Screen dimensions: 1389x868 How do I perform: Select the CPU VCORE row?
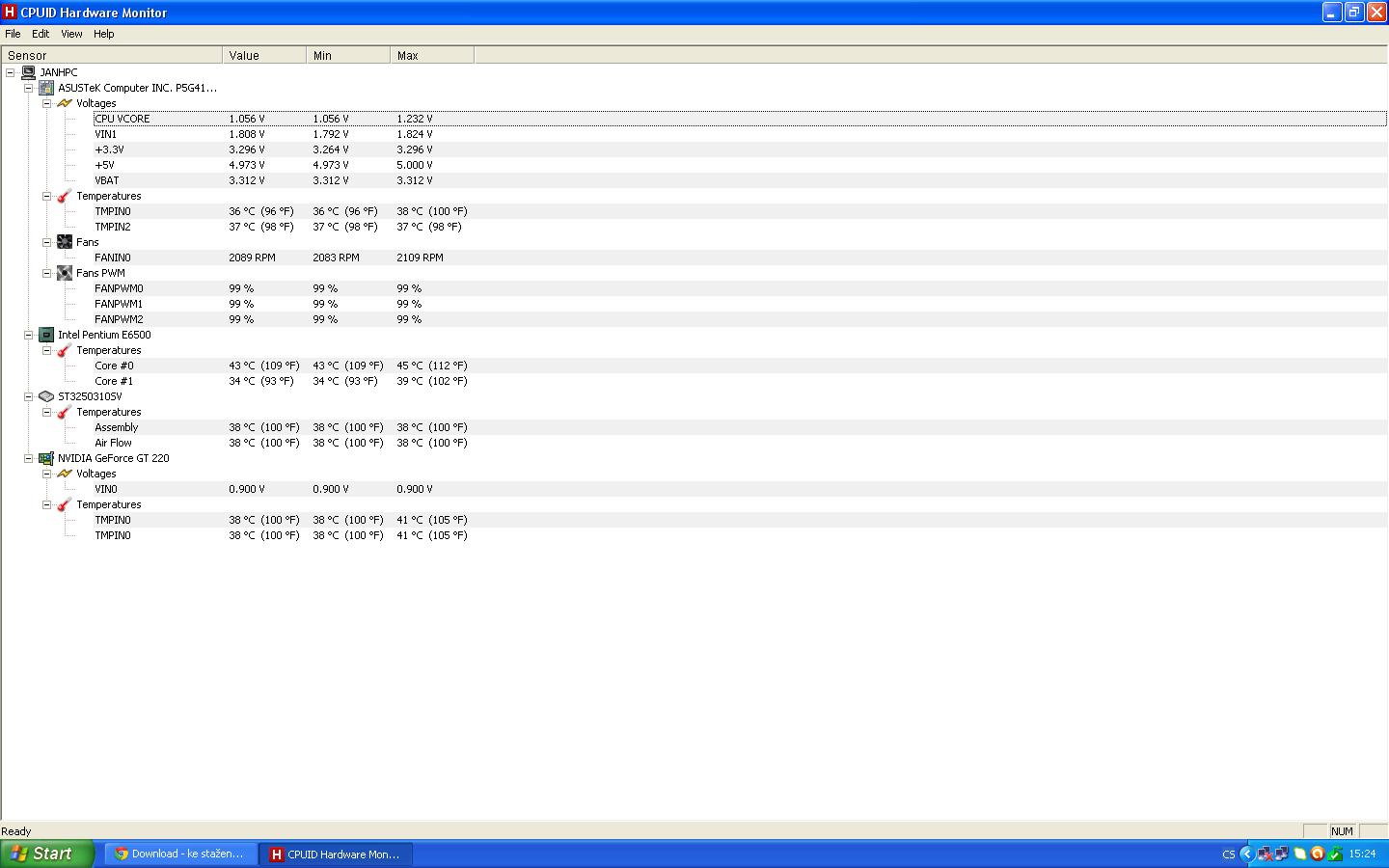740,119
